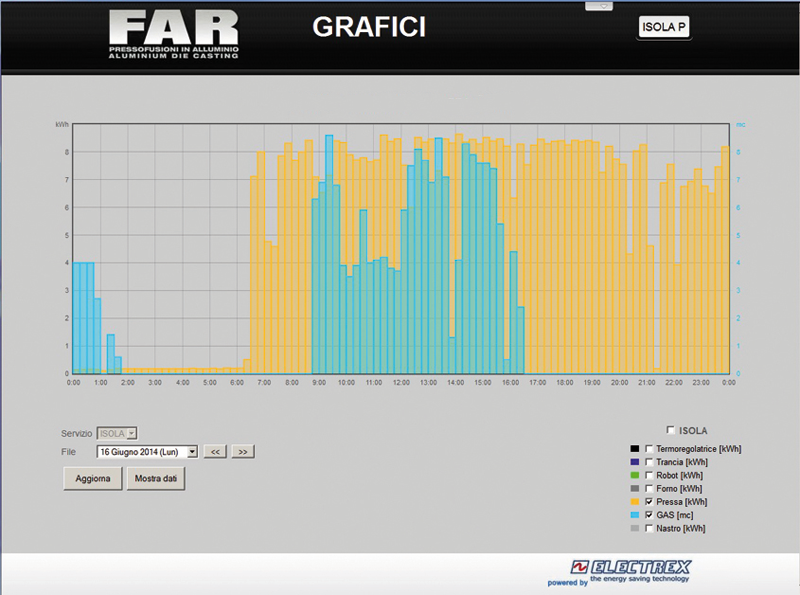Screen dimensions: 800x595
Task: Click the ISOLA P button
Action: [664, 28]
